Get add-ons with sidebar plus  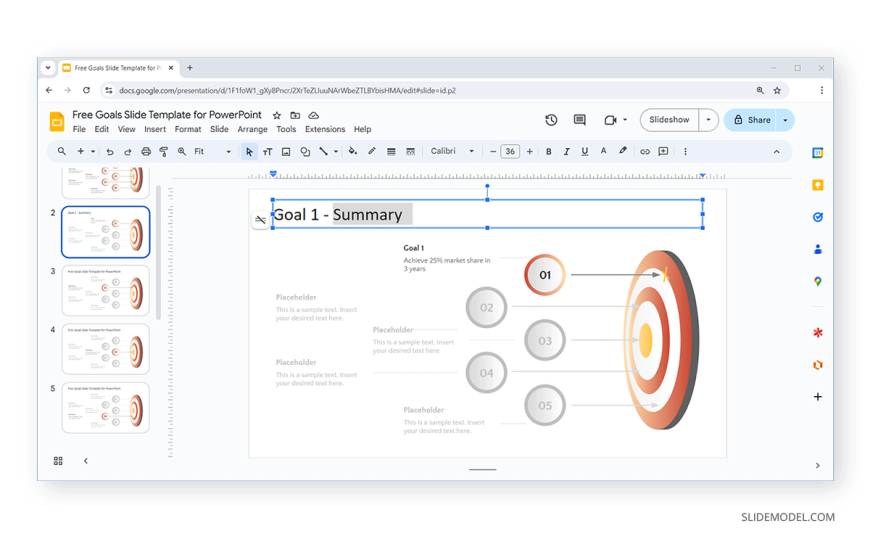click(x=817, y=397)
